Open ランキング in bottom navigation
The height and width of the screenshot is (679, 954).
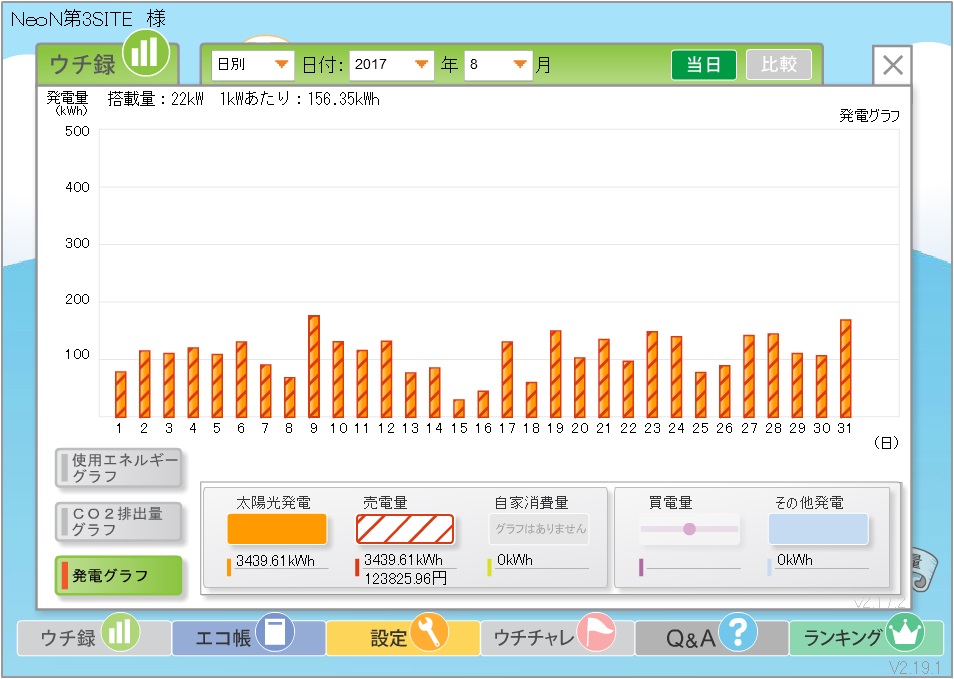point(866,637)
